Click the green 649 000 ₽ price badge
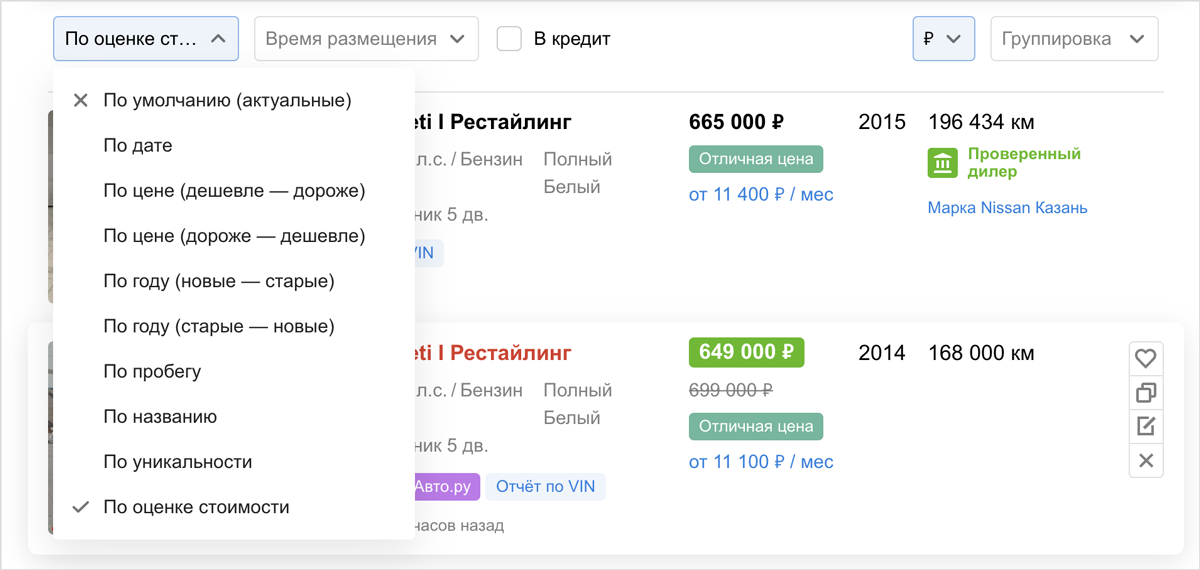1200x570 pixels. (x=746, y=352)
